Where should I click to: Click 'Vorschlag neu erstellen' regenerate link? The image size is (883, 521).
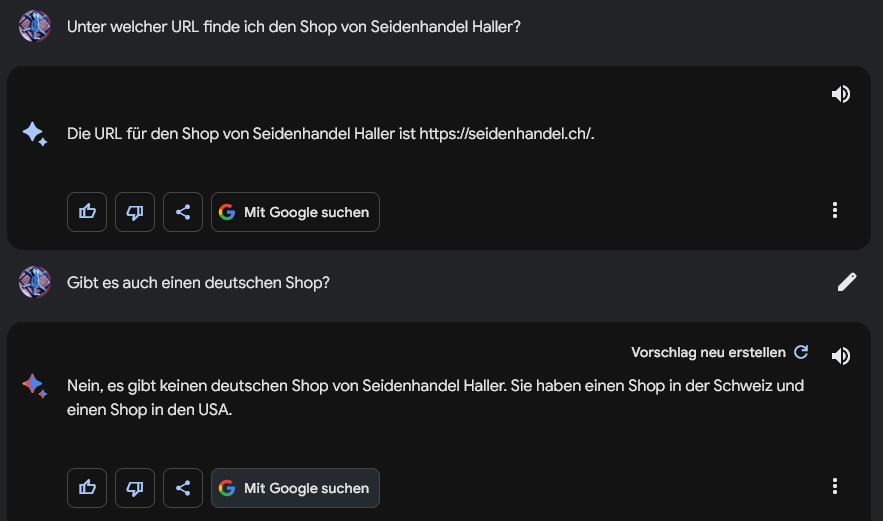point(708,353)
